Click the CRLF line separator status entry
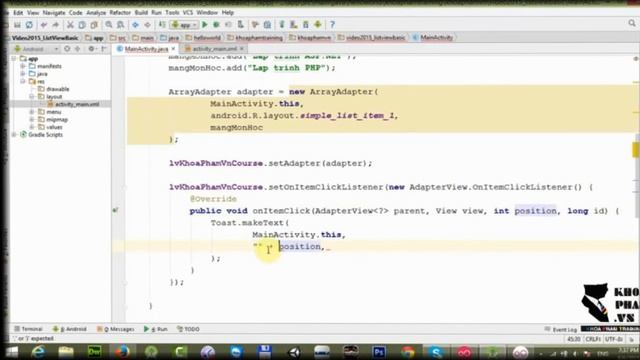 tap(592, 339)
